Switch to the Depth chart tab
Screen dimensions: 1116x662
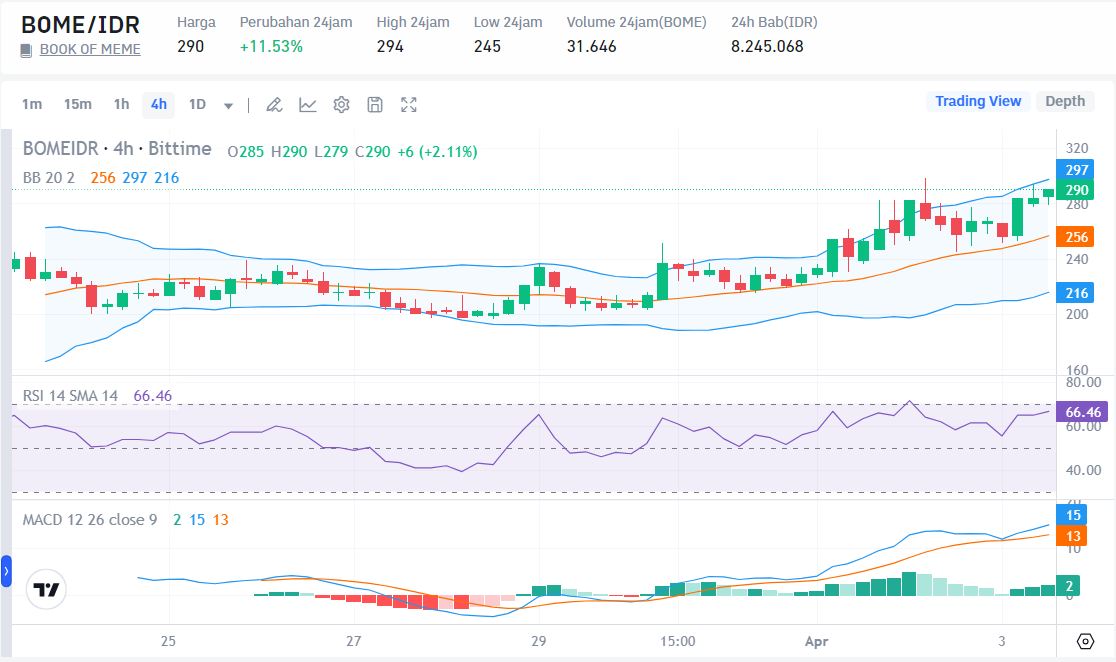tap(1065, 101)
